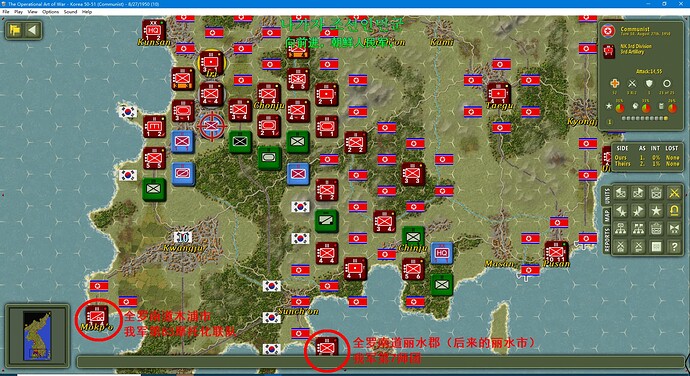This screenshot has height=376, width=690.
Task: Click the yellow crossed swords attack icon
Action: tap(674, 193)
